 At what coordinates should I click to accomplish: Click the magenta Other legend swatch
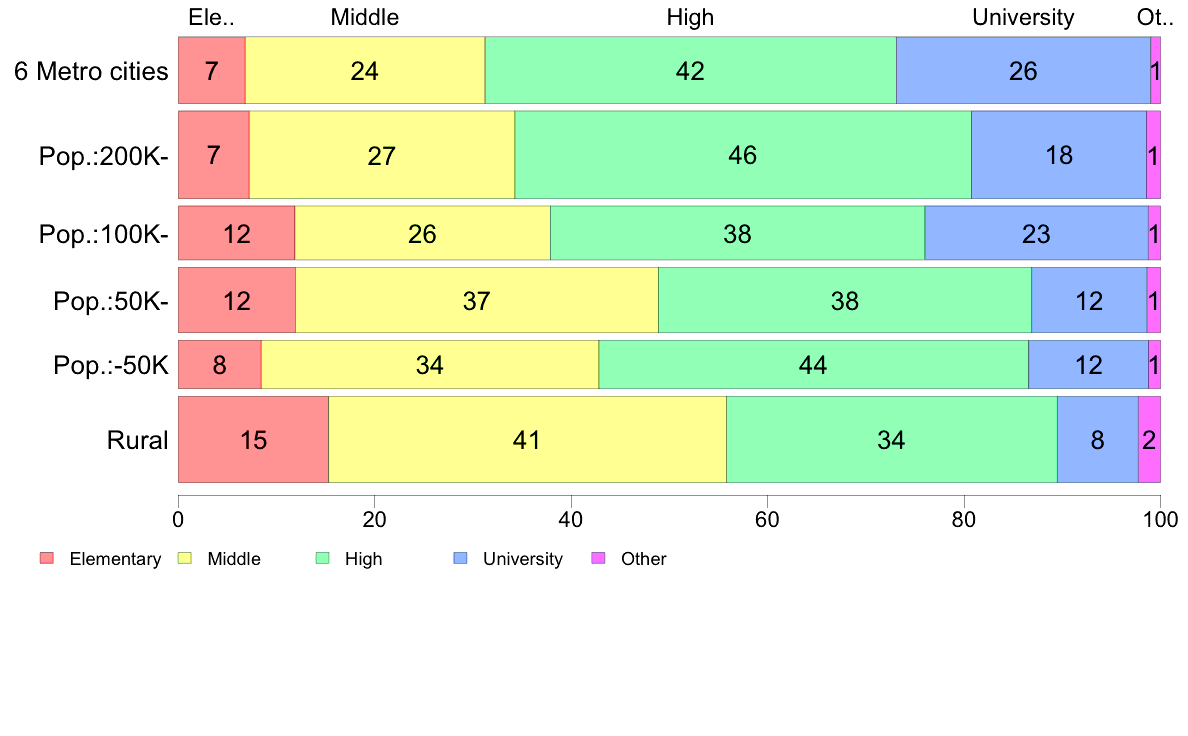click(x=598, y=559)
